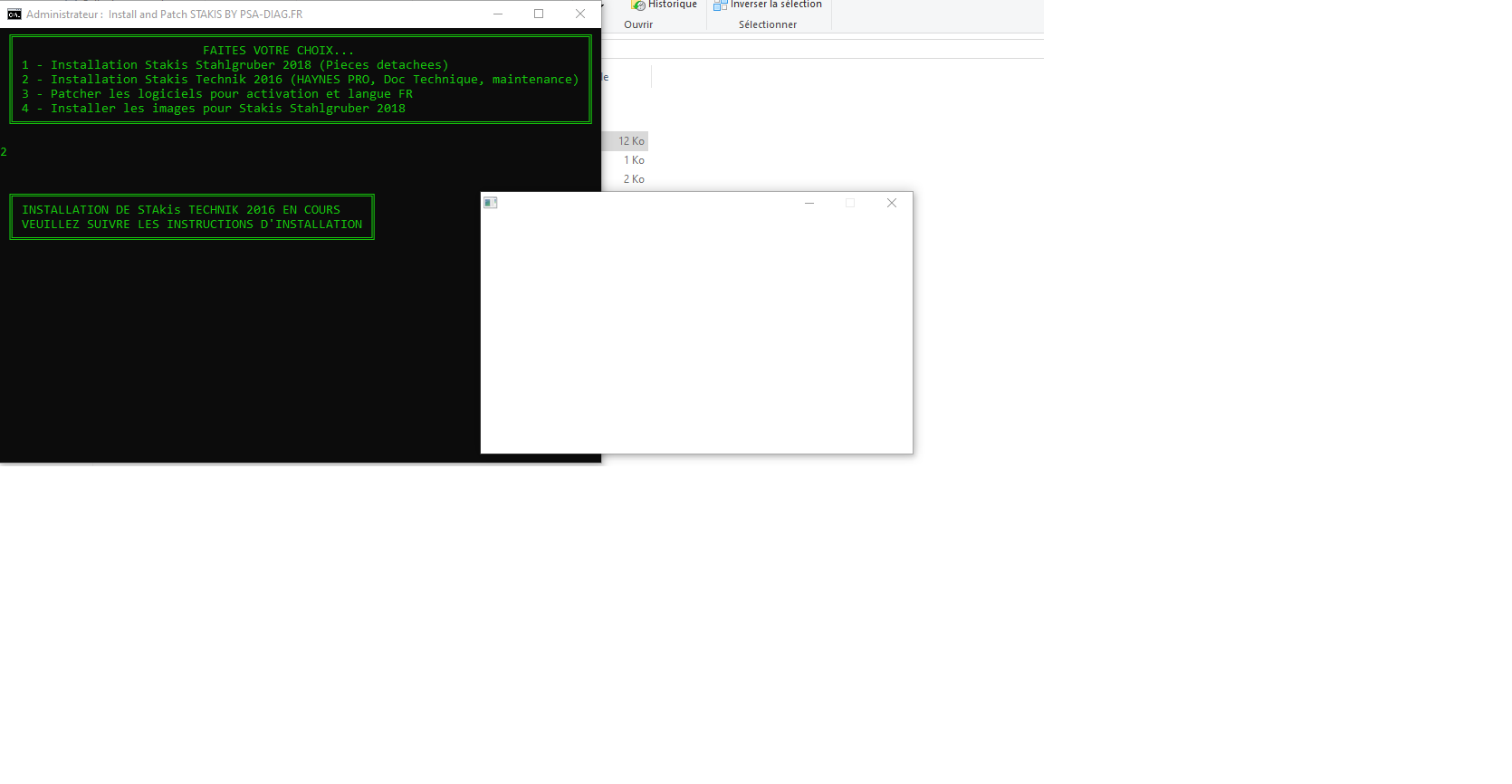Minimize the blank white installer window
Image resolution: width=1512 pixels, height=784 pixels.
(x=809, y=203)
